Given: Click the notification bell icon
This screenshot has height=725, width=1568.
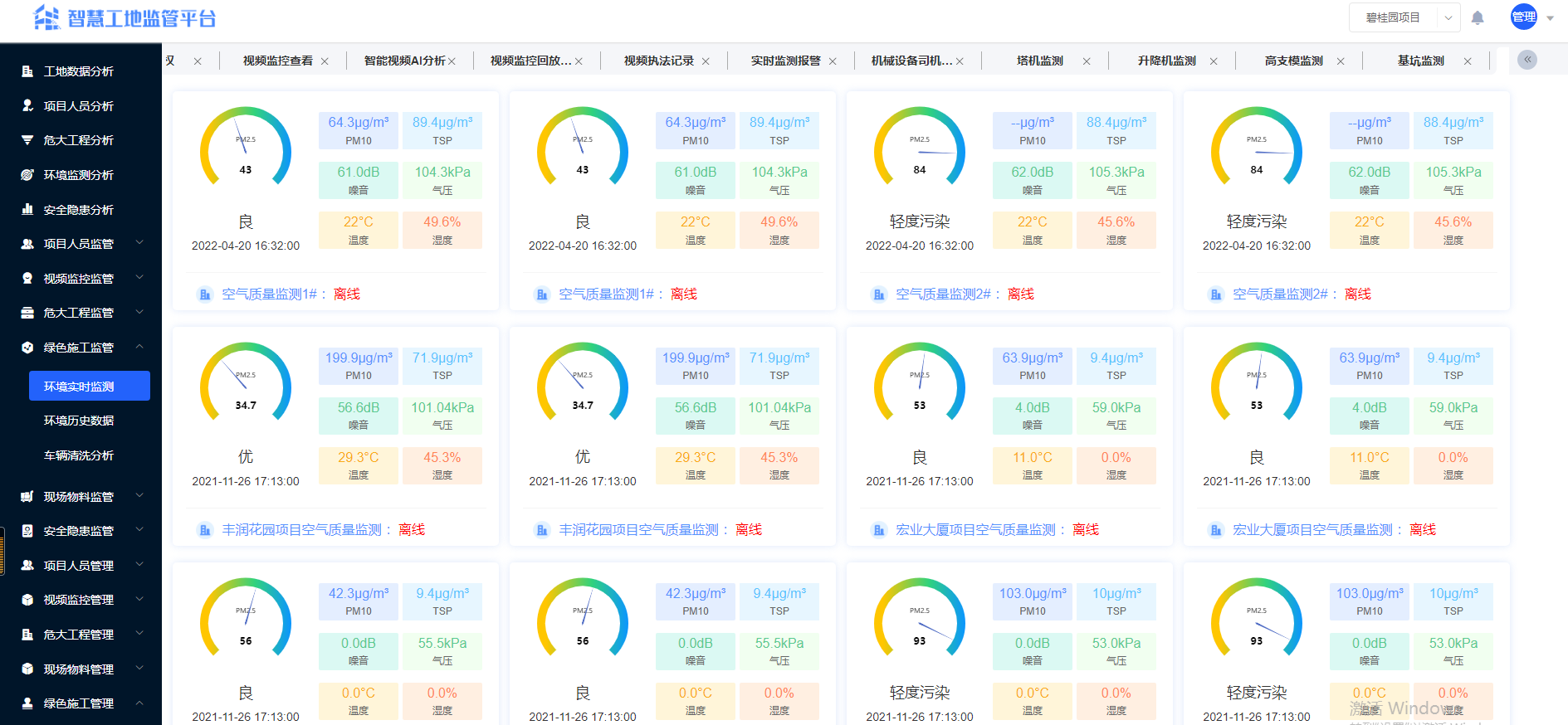Looking at the screenshot, I should (x=1478, y=17).
